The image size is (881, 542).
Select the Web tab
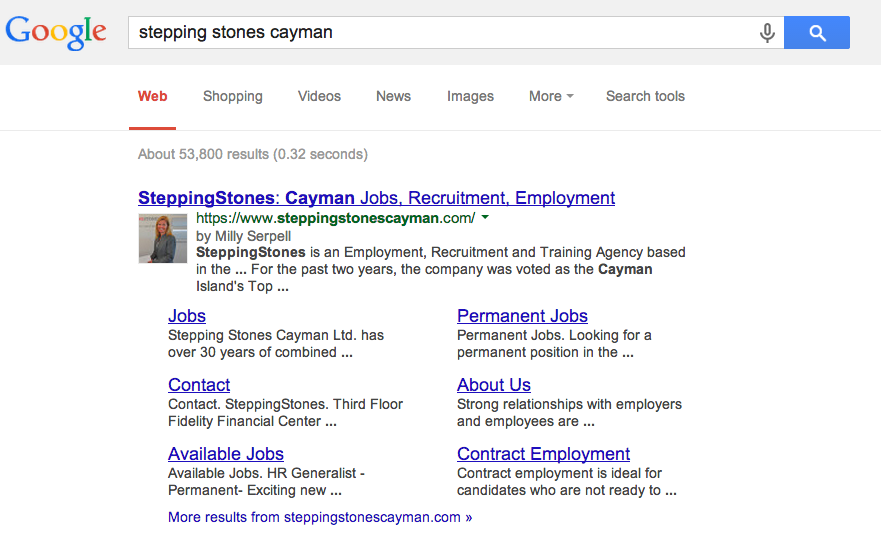[152, 96]
